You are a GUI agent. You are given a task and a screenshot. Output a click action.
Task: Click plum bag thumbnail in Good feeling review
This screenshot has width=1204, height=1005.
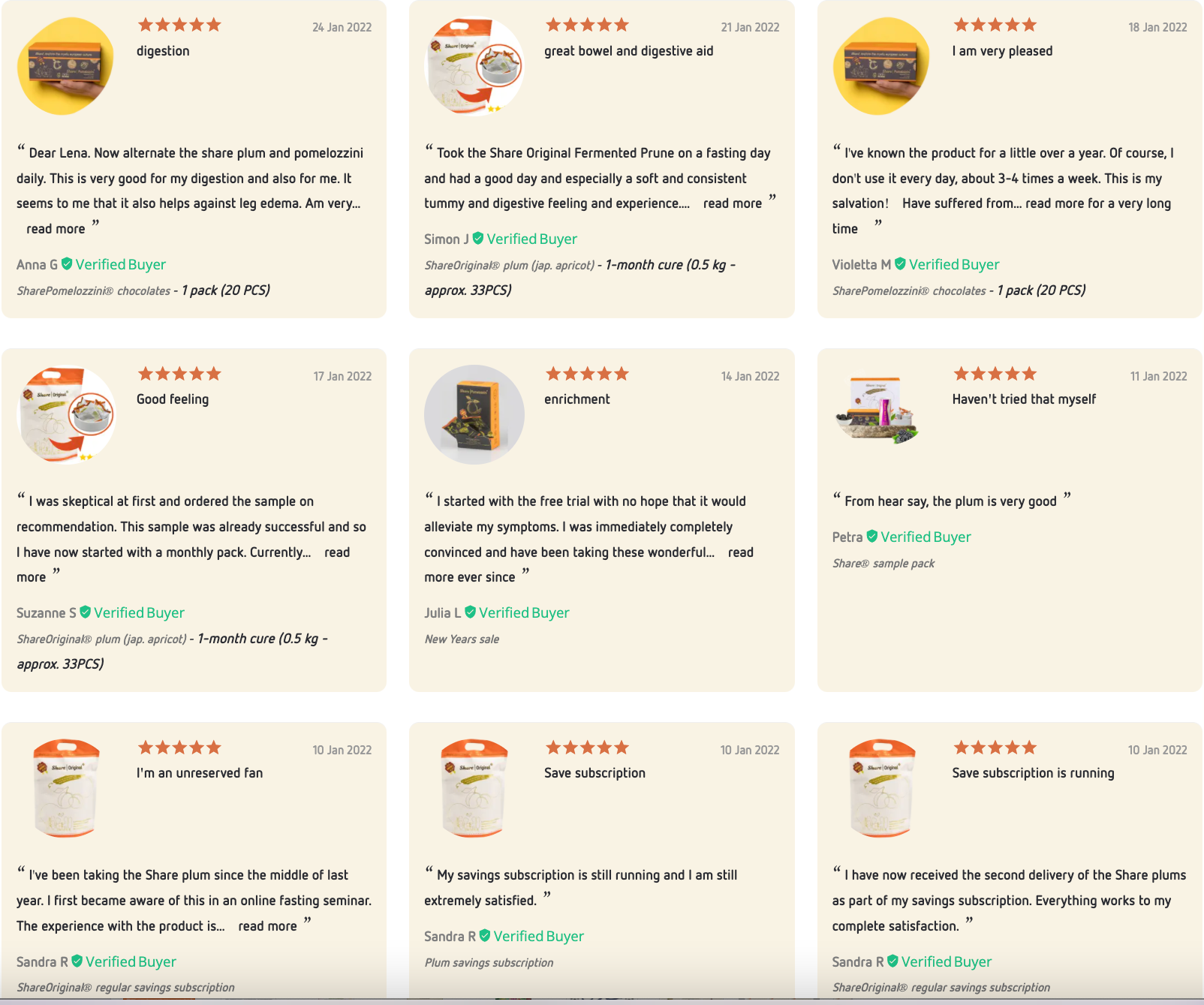[66, 414]
